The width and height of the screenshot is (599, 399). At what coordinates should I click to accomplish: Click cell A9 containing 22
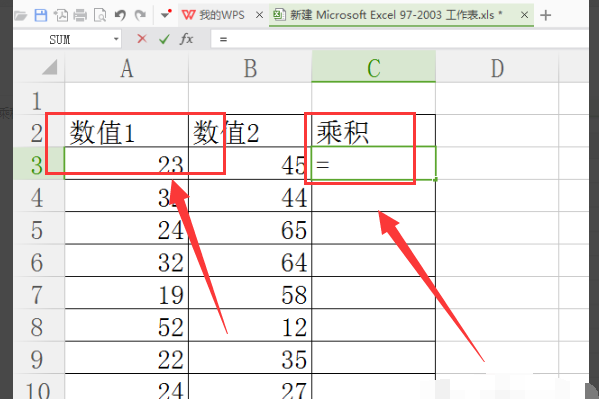pyautogui.click(x=127, y=358)
